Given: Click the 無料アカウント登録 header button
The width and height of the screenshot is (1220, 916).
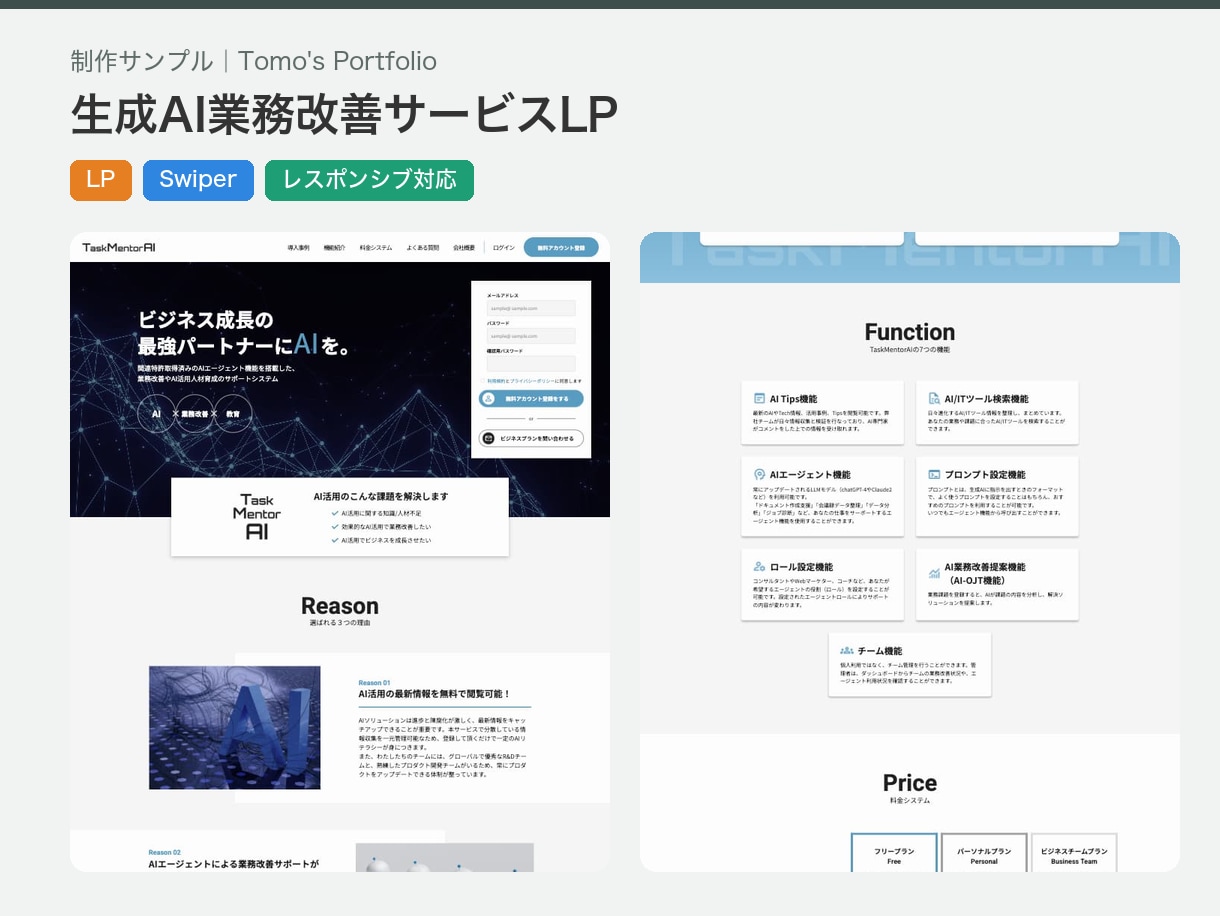Looking at the screenshot, I should [x=561, y=247].
